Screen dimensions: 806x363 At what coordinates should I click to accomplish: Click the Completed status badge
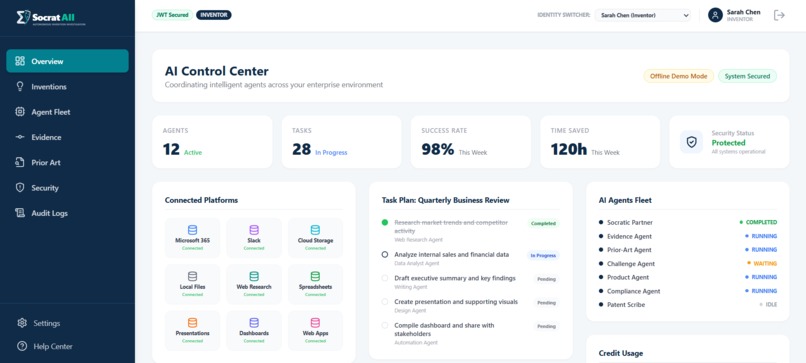click(543, 224)
